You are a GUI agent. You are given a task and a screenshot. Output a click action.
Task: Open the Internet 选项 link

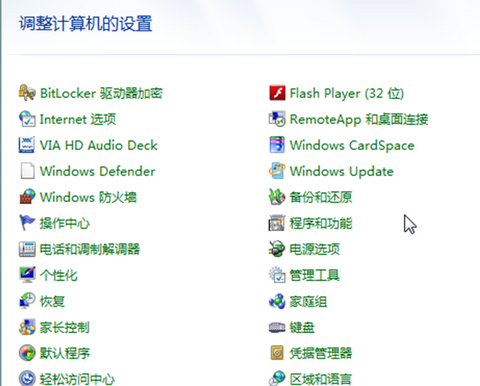coord(78,119)
